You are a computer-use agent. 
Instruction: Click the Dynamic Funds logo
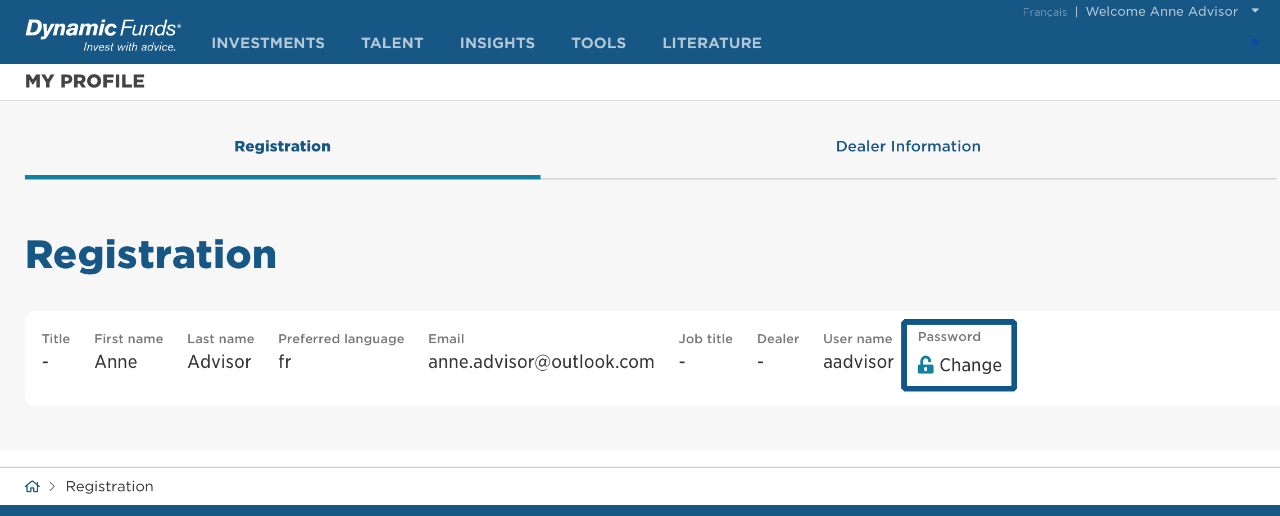pyautogui.click(x=102, y=34)
